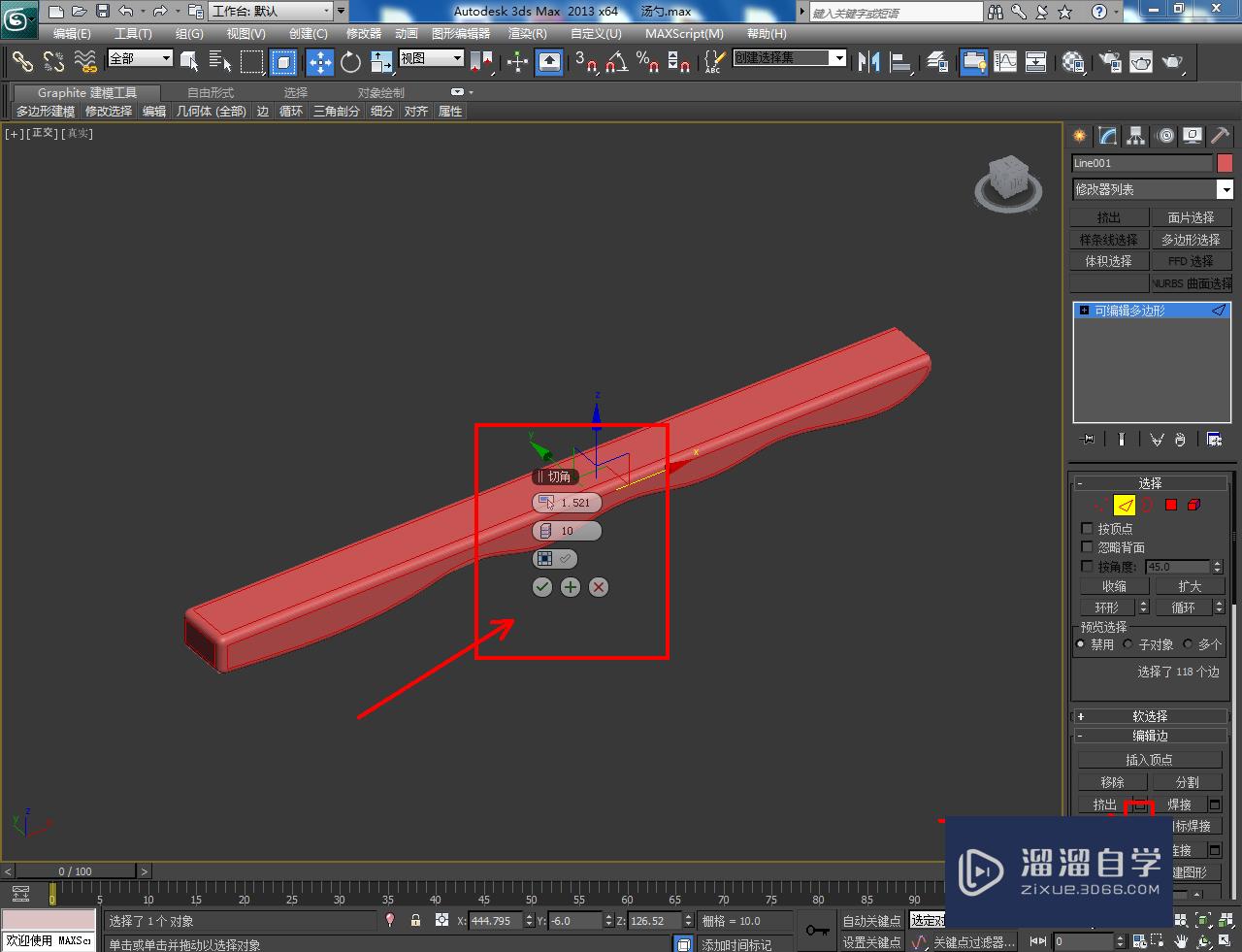Switch to the Create command panel tab

(1080, 136)
